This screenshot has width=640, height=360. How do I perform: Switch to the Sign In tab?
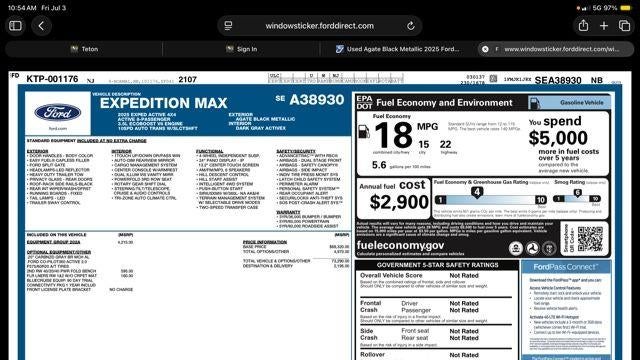coord(241,49)
